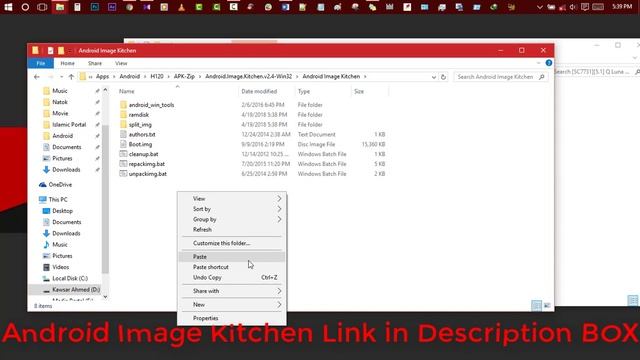Viewport: 640px width, 360px height.
Task: Click the Forward arrow in Explorer
Action: pos(51,77)
